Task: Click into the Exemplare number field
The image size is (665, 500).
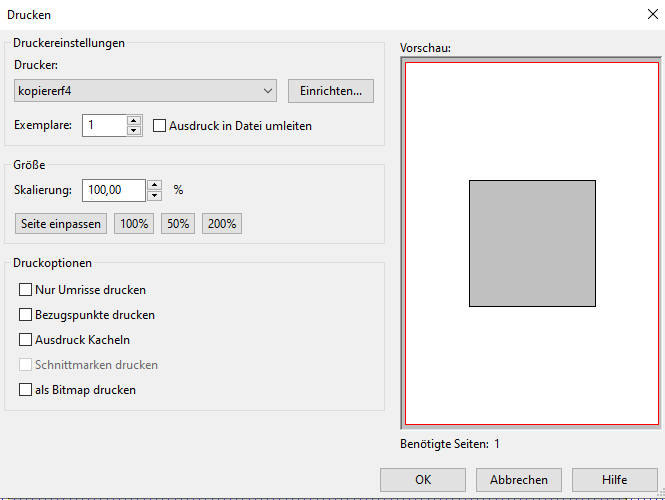Action: point(105,126)
